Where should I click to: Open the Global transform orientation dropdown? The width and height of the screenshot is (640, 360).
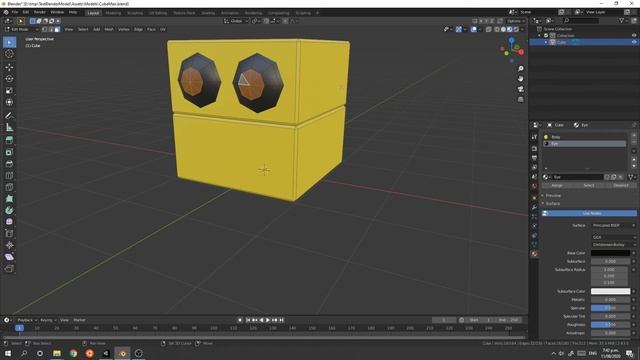coord(236,21)
